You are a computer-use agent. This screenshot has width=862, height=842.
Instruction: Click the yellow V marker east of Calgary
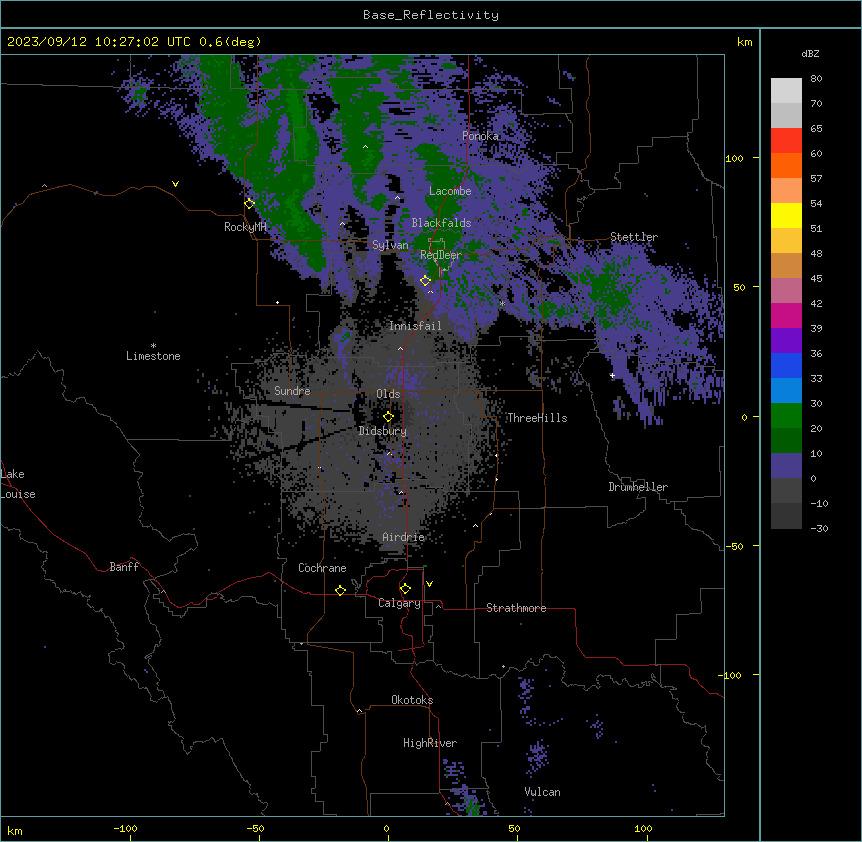pyautogui.click(x=429, y=584)
